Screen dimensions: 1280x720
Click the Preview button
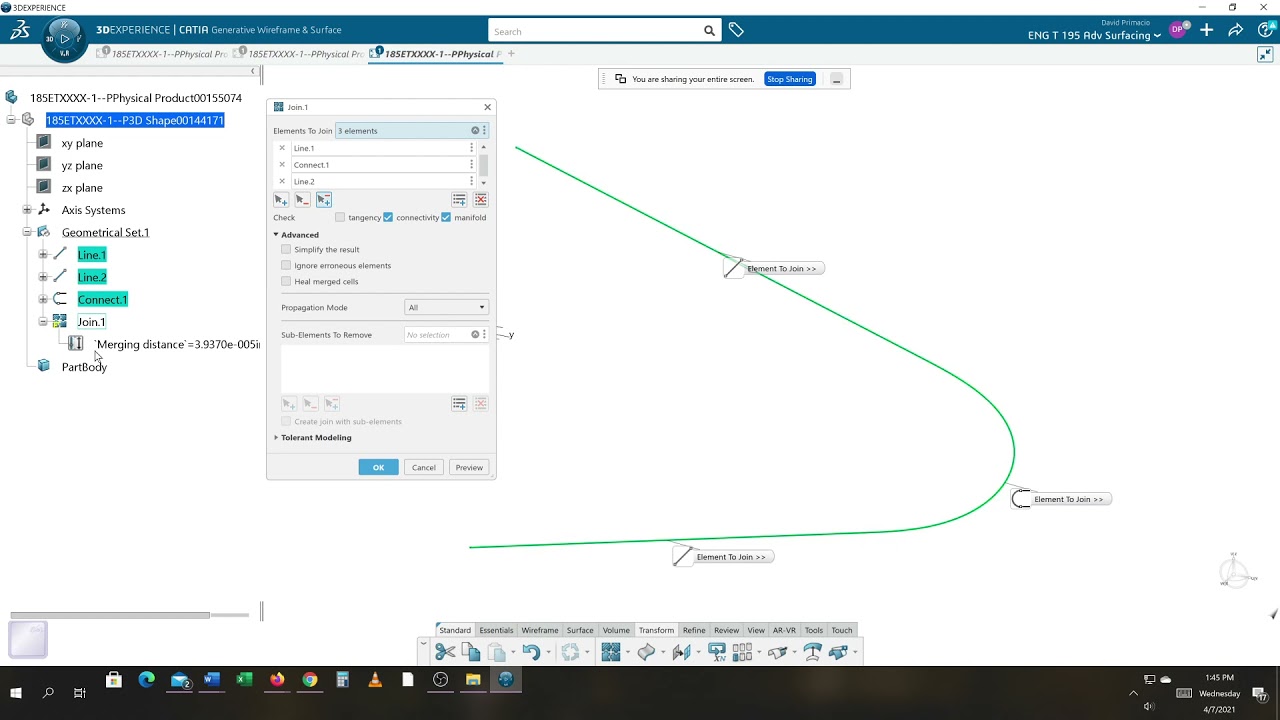click(x=469, y=467)
